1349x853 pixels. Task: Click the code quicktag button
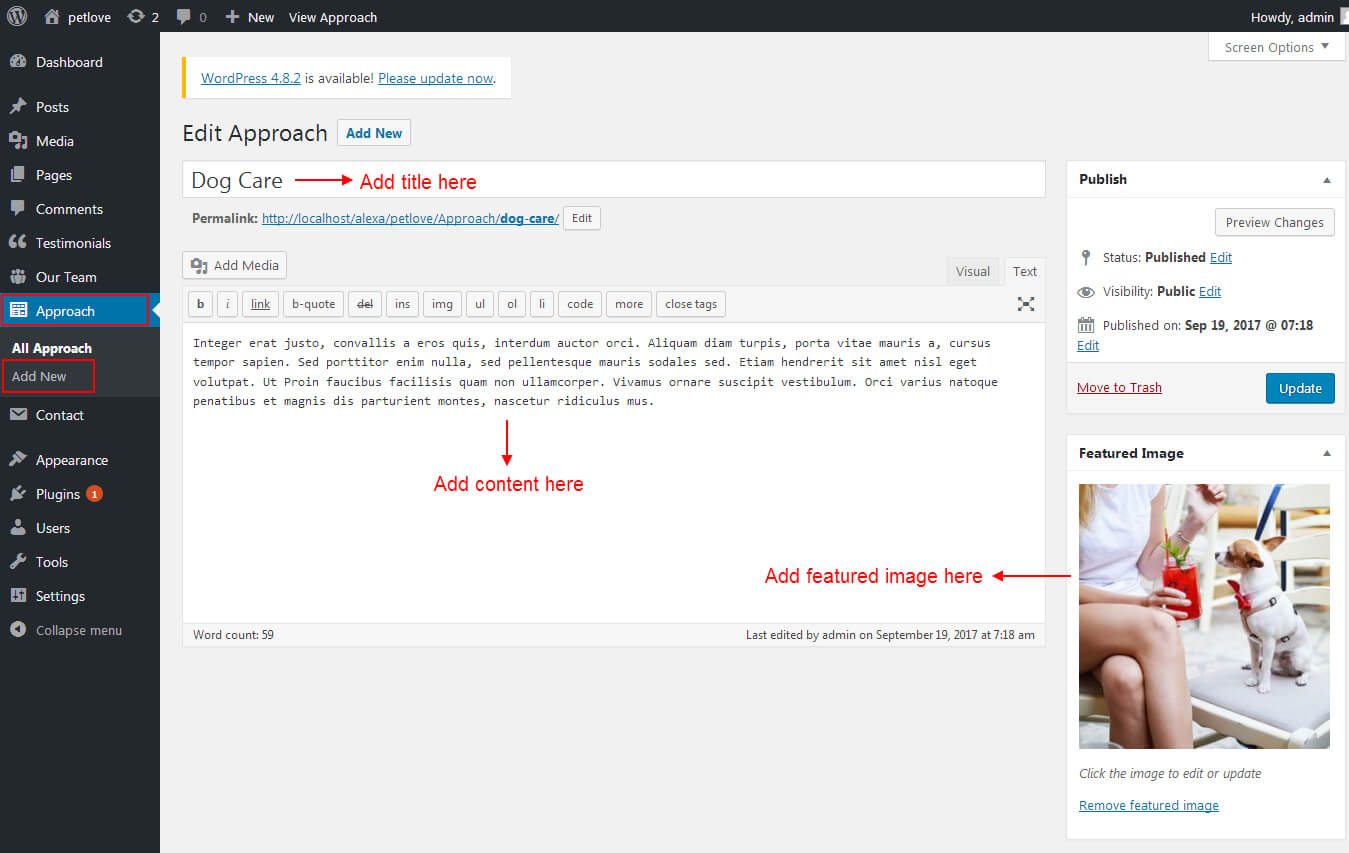click(580, 304)
